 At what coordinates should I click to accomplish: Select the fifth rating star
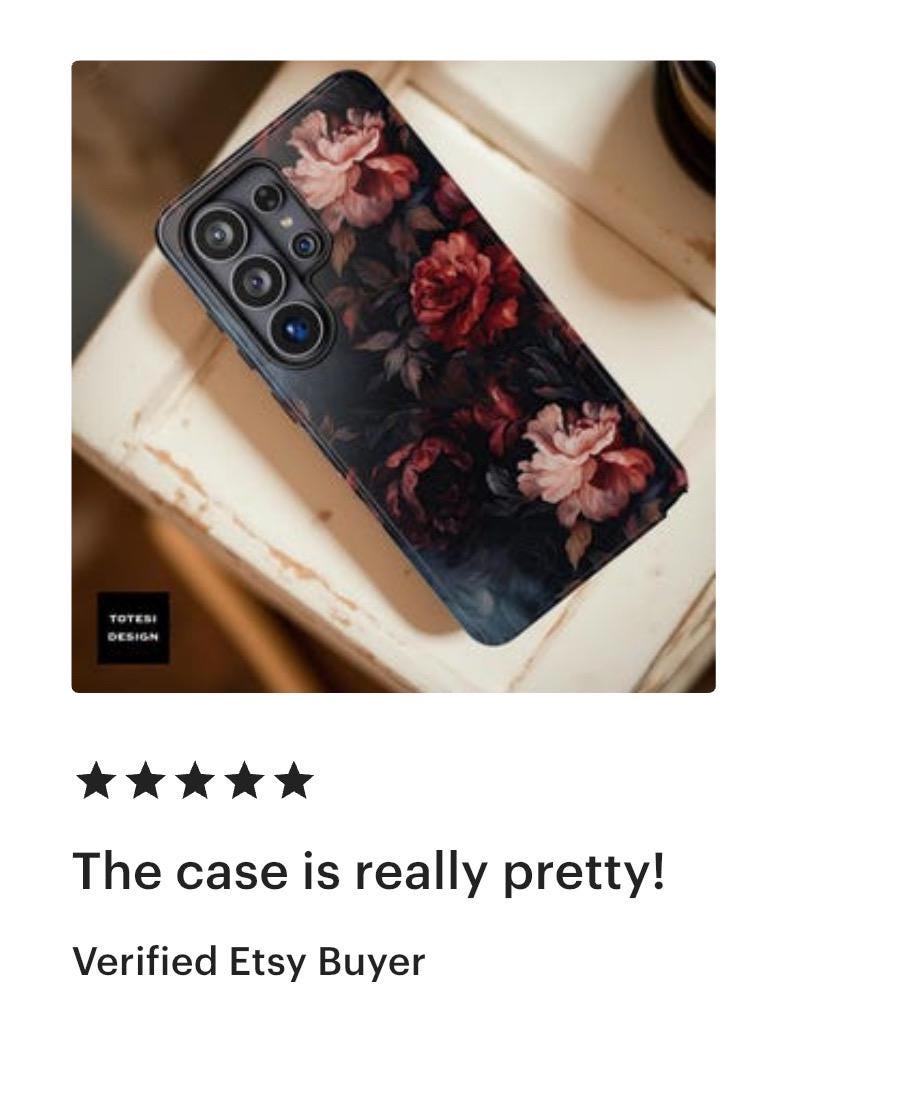[294, 781]
